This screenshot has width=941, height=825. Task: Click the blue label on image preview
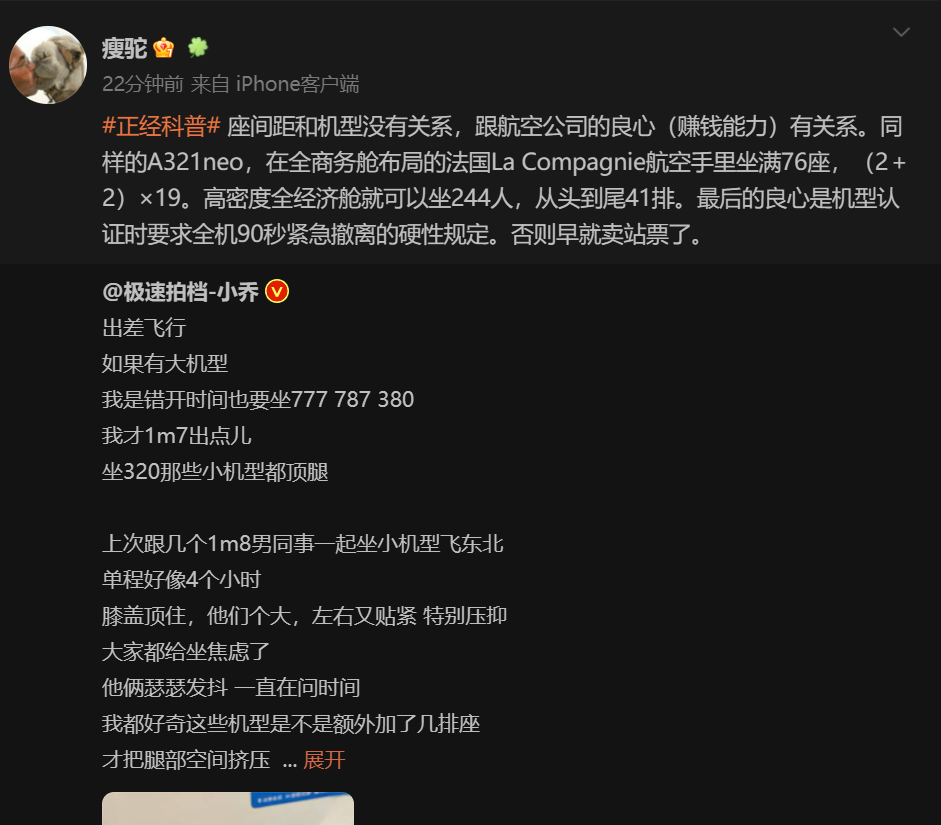[300, 799]
